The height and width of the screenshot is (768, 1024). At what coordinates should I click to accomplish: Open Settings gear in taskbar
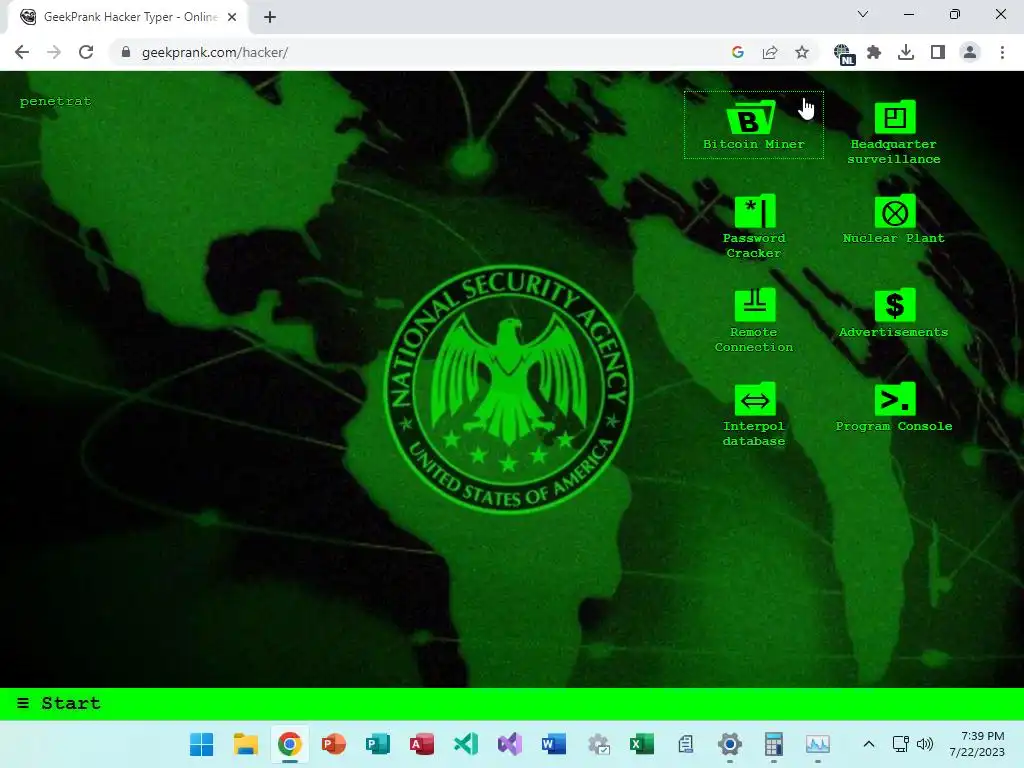730,744
